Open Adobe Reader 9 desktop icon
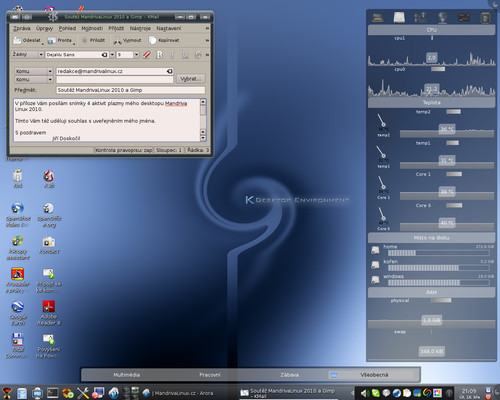The width and height of the screenshot is (500, 400). pos(49,306)
